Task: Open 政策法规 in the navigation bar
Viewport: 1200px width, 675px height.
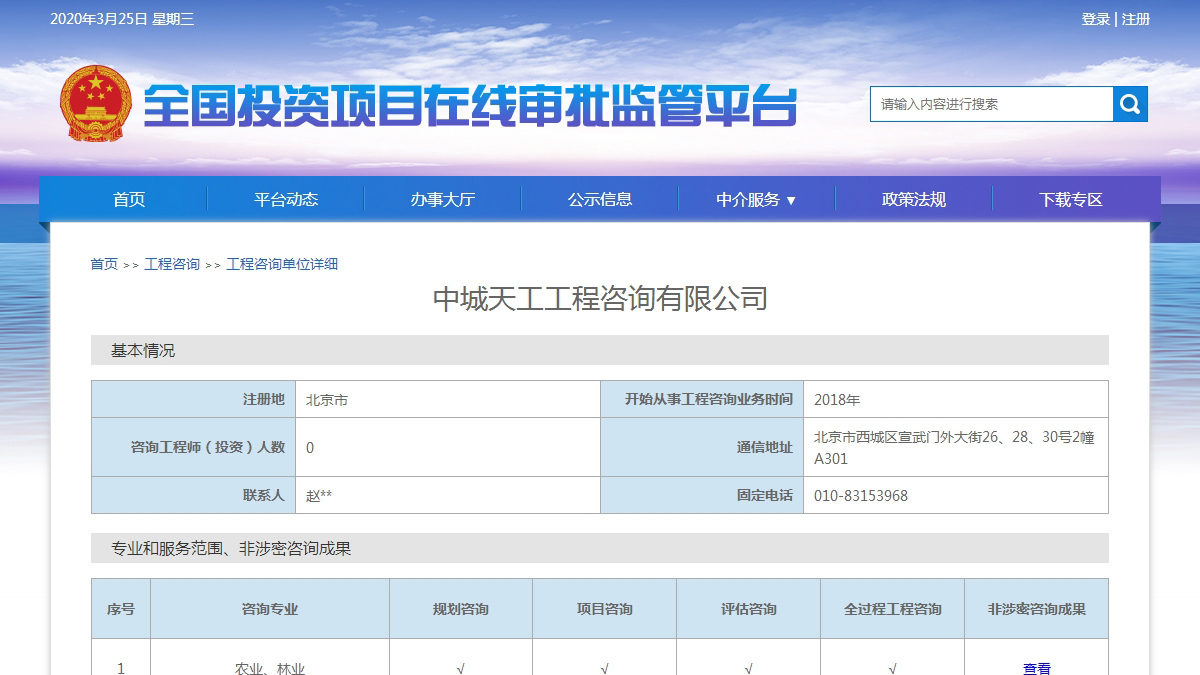Action: pyautogui.click(x=913, y=198)
